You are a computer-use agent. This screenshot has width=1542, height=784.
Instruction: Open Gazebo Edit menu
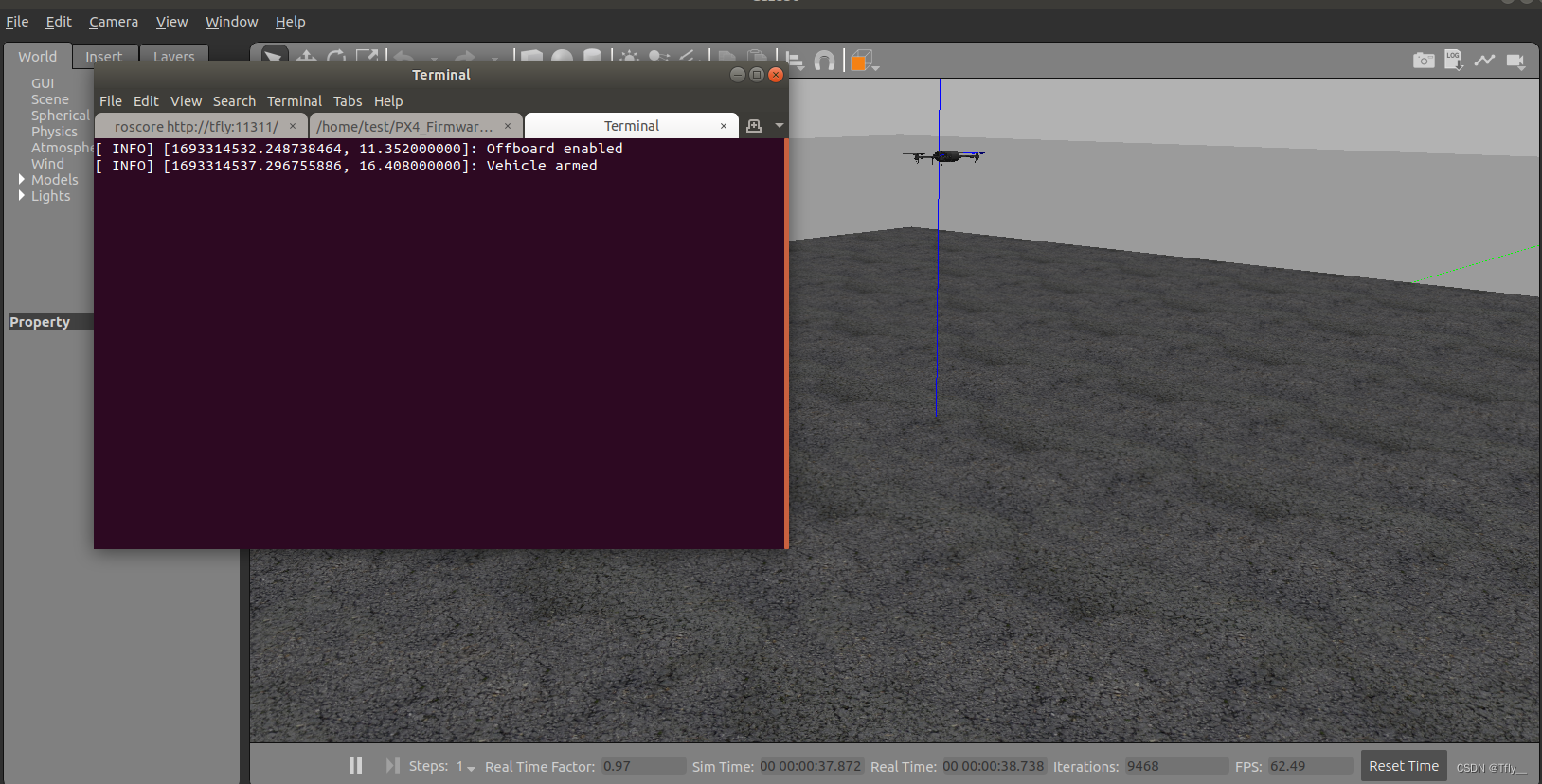click(x=59, y=22)
